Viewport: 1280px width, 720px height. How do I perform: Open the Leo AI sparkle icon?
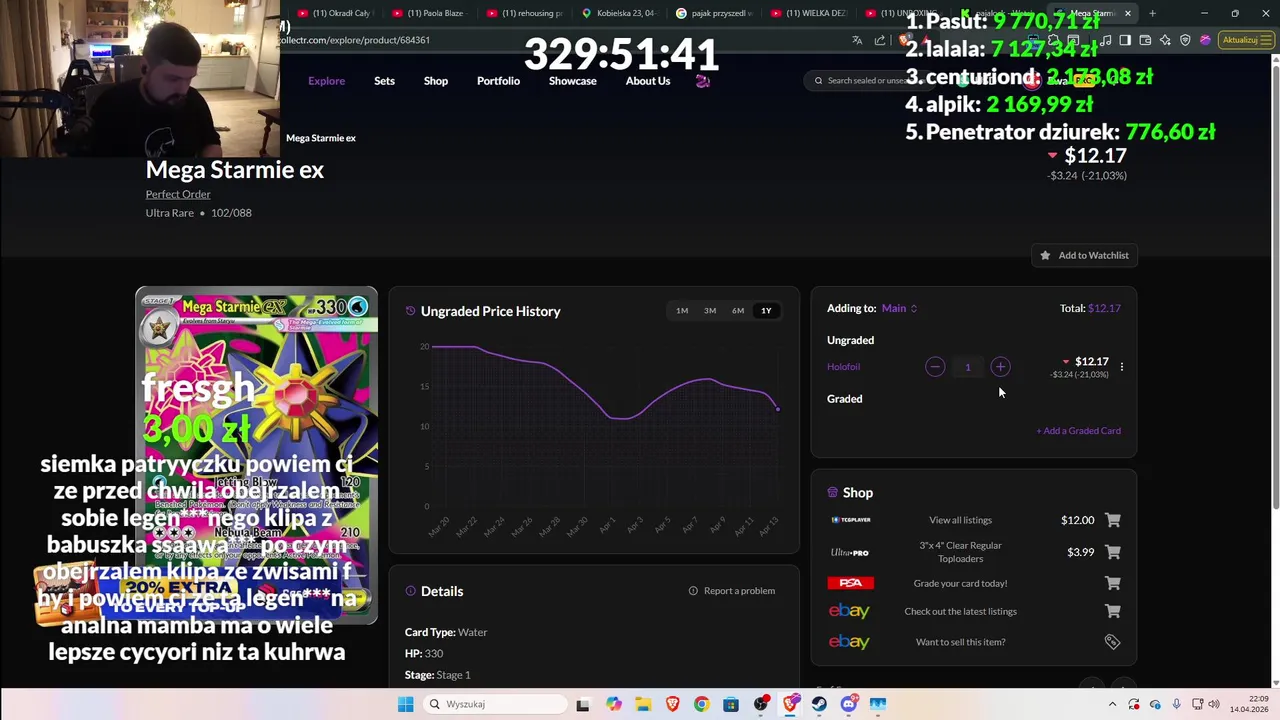pos(1165,40)
